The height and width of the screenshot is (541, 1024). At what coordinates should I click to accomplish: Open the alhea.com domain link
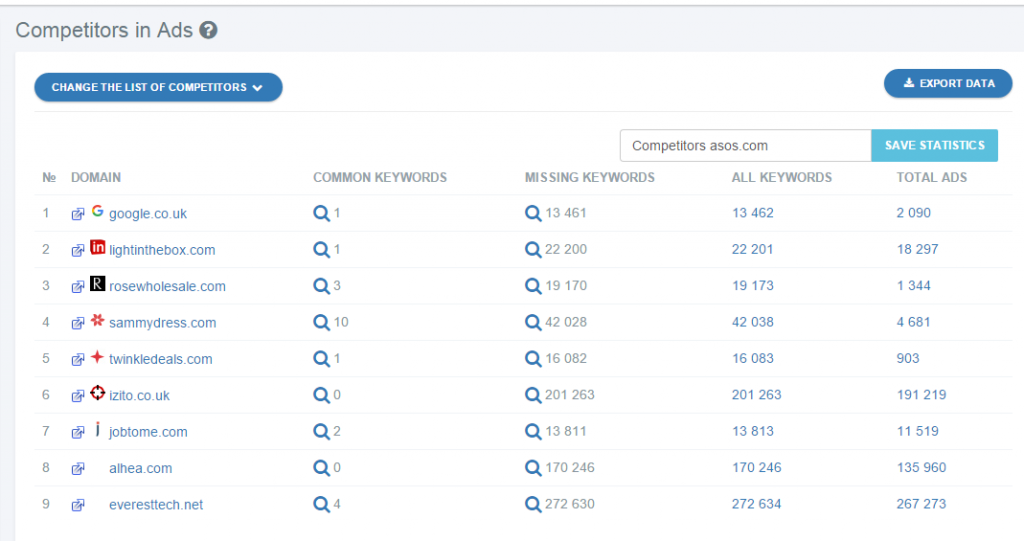(140, 468)
